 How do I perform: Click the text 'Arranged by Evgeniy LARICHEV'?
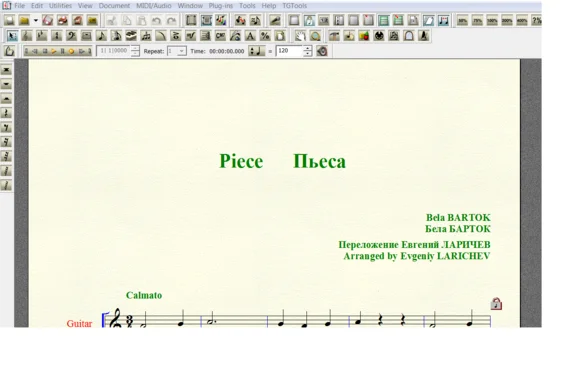coord(417,256)
